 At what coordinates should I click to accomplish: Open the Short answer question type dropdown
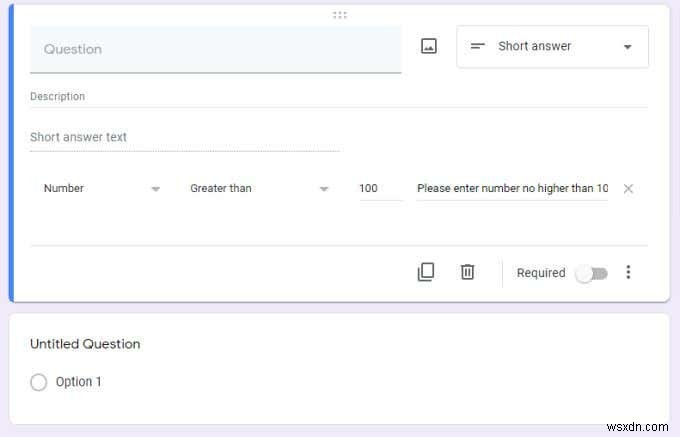pyautogui.click(x=552, y=46)
